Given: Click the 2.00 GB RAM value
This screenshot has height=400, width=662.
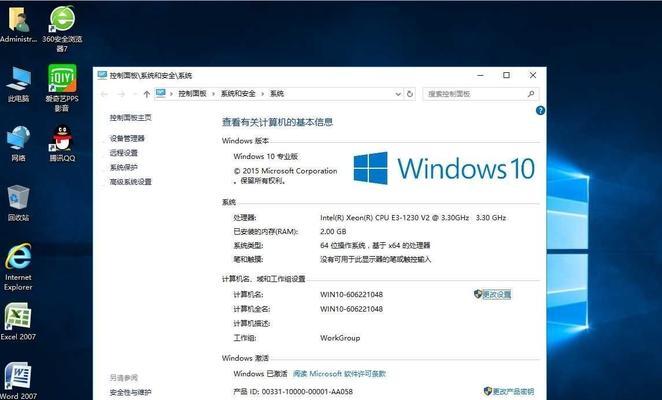Looking at the screenshot, I should [333, 231].
